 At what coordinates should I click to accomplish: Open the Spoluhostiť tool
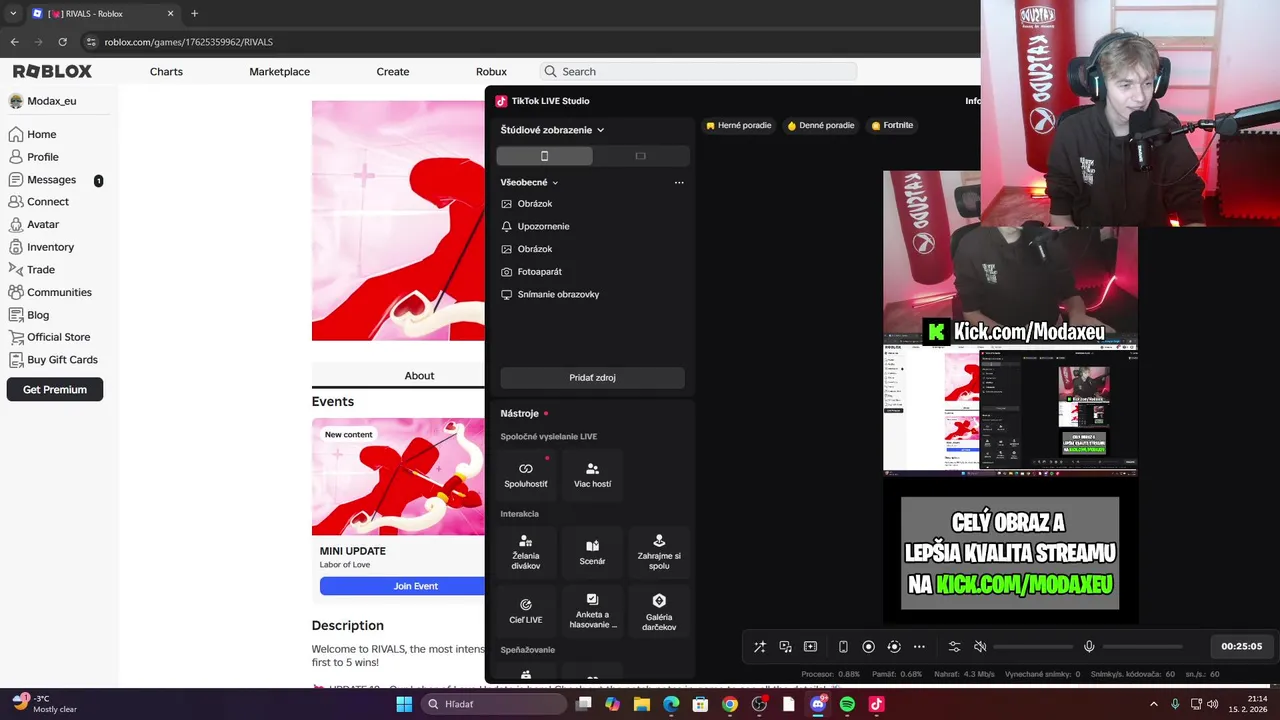point(526,474)
